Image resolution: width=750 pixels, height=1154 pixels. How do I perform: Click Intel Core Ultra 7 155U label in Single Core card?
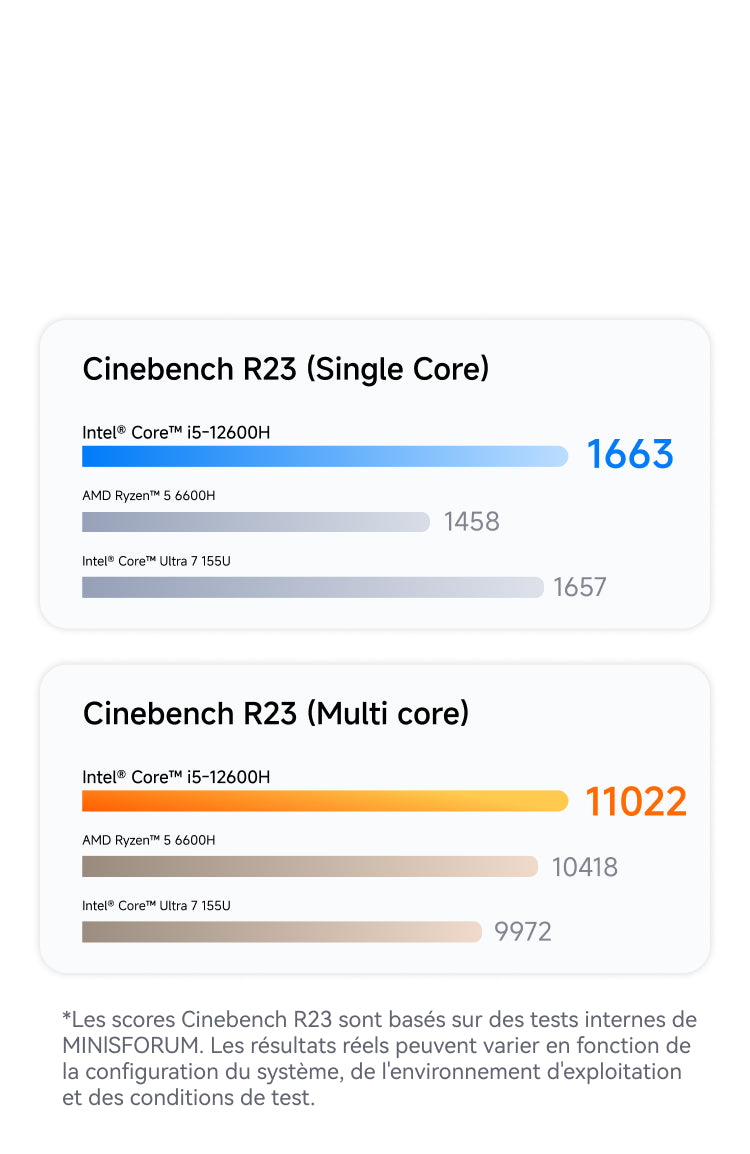click(156, 561)
